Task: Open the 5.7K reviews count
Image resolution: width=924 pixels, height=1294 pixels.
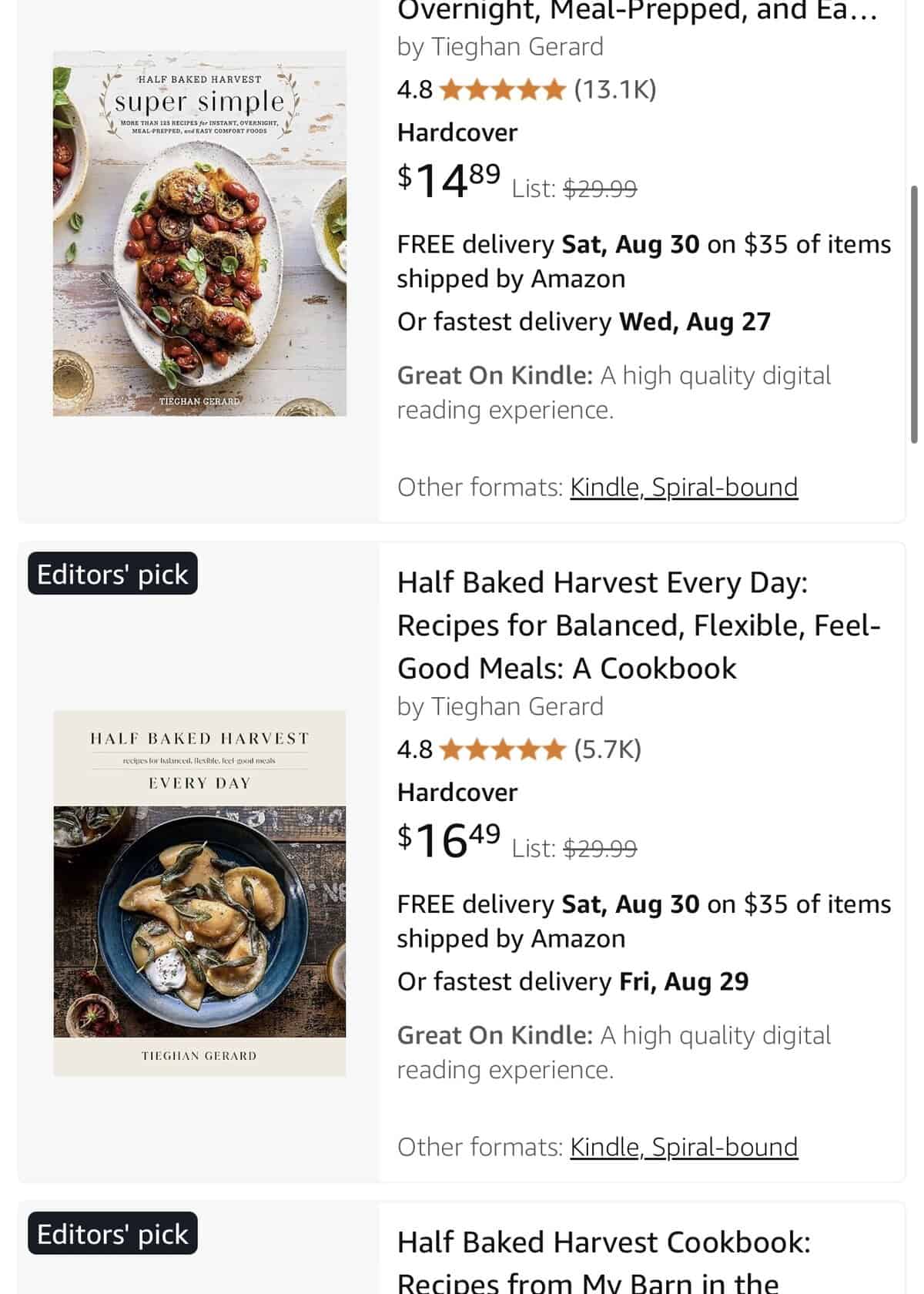Action: (608, 749)
